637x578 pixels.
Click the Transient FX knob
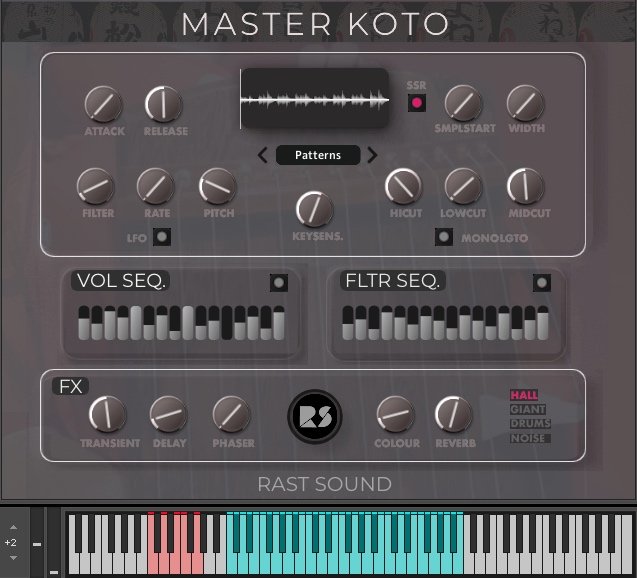(x=108, y=415)
